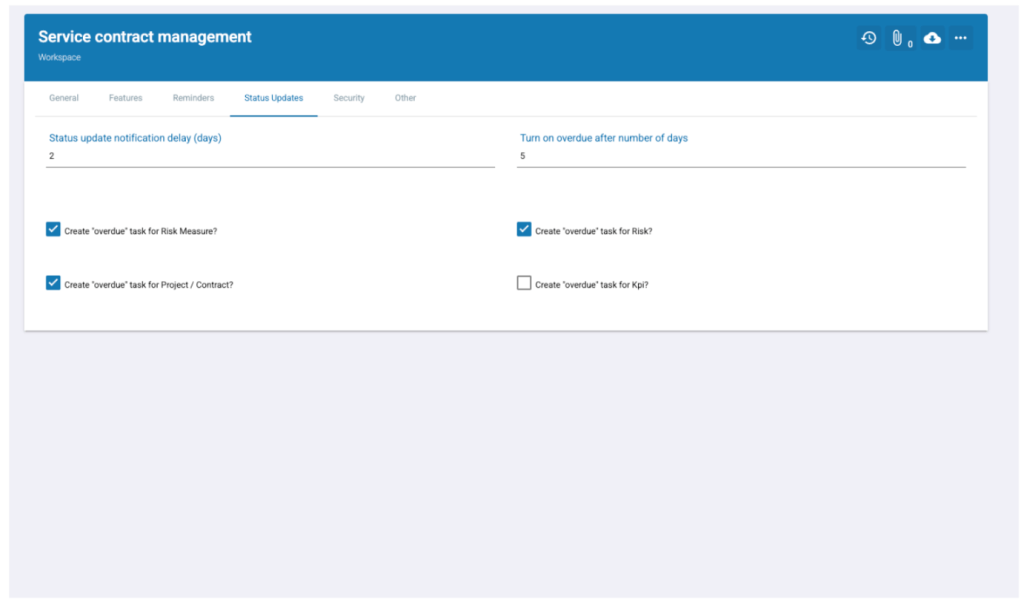Click the Service contract management title
The image size is (1024, 599).
[x=145, y=37]
